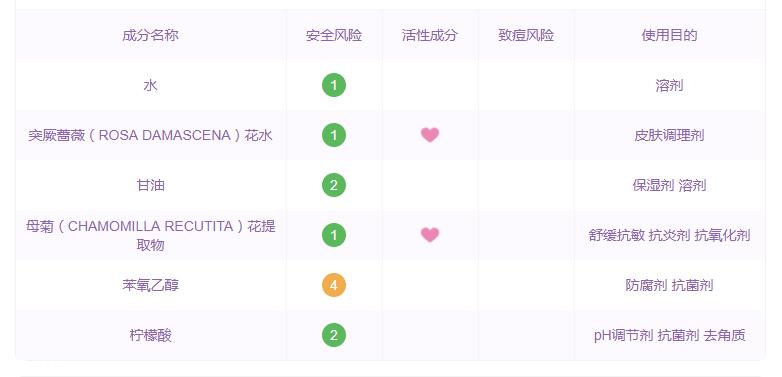Click the pink heart for 母菊花提取物

430,235
